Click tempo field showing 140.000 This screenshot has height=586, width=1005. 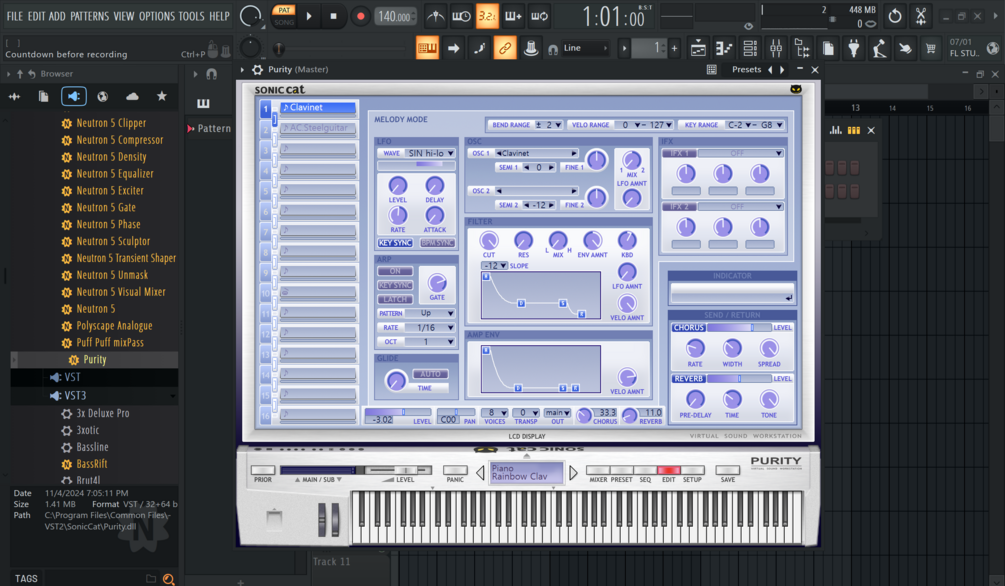pyautogui.click(x=395, y=17)
